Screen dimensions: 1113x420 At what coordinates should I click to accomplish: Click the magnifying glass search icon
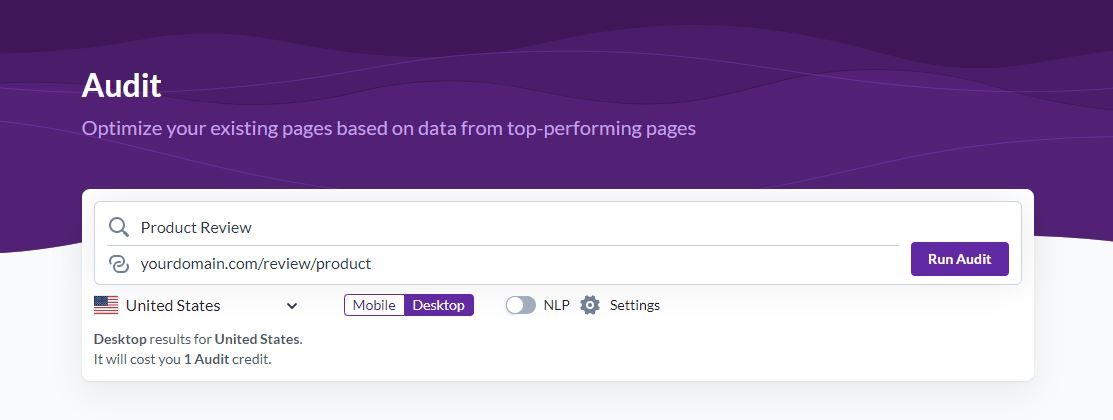[x=119, y=227]
